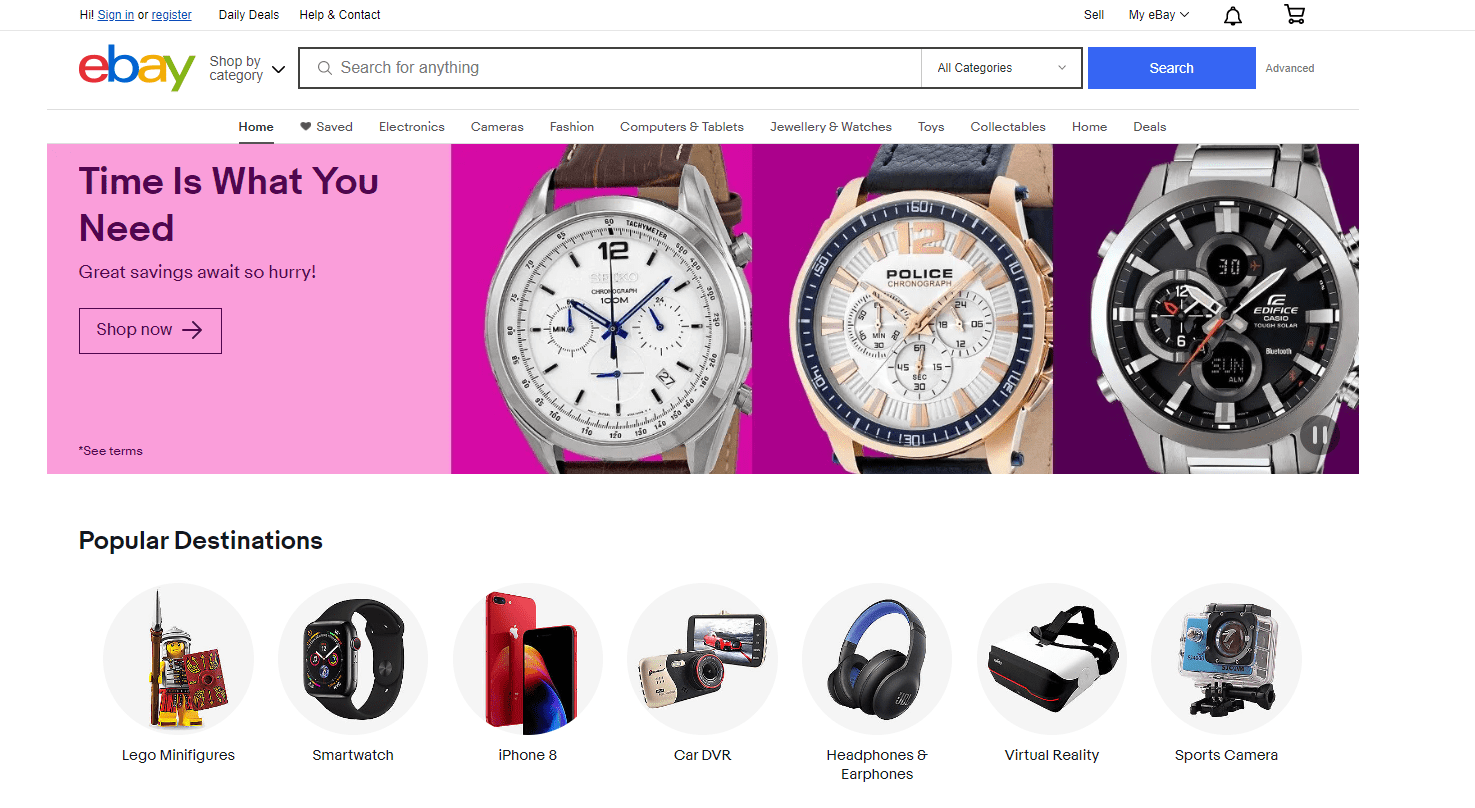Focus the Search for anything field
This screenshot has width=1475, height=808.
[610, 68]
